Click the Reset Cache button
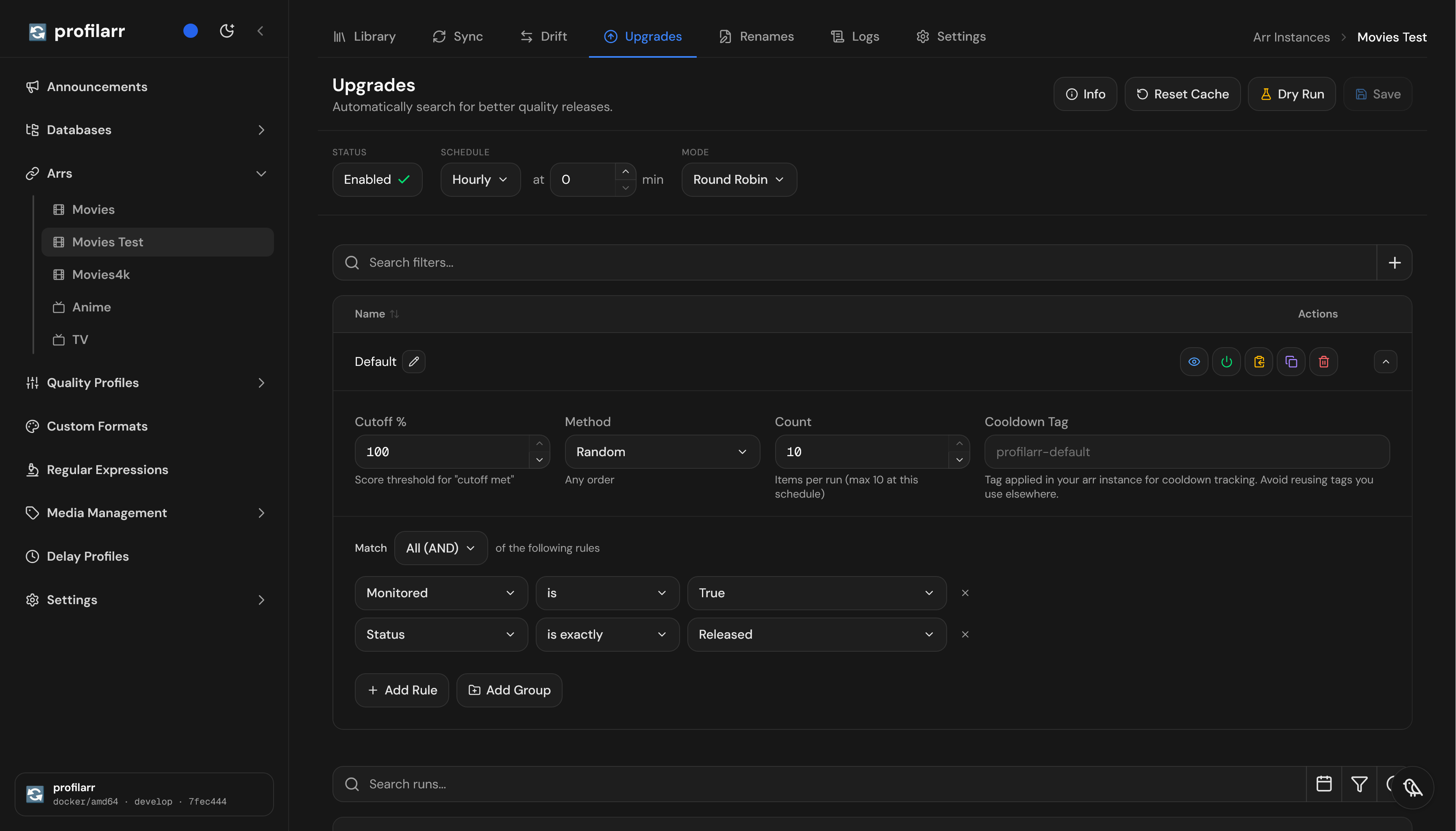The image size is (1456, 831). (1182, 94)
